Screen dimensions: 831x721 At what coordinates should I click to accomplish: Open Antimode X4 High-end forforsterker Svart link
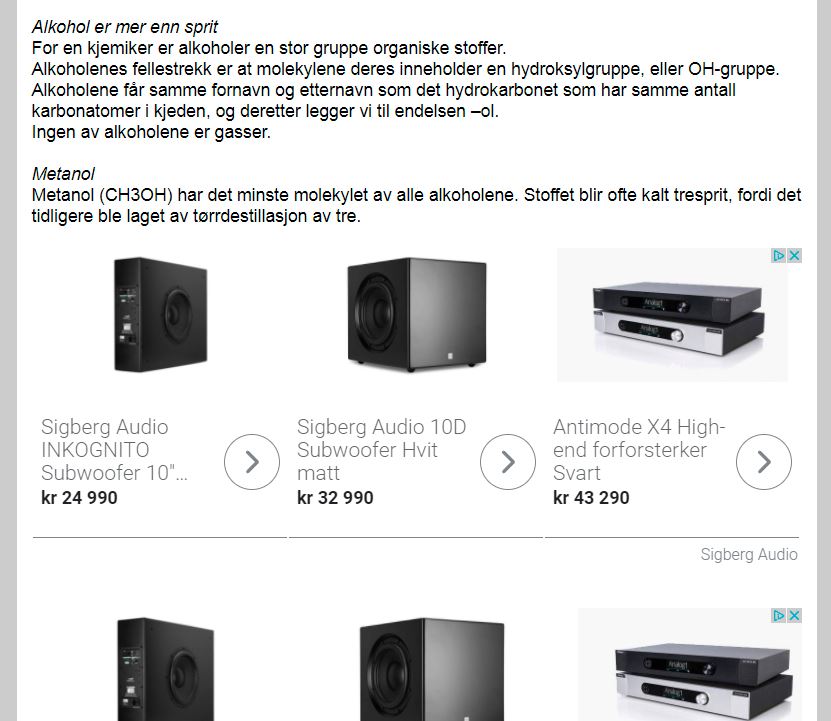click(x=639, y=450)
